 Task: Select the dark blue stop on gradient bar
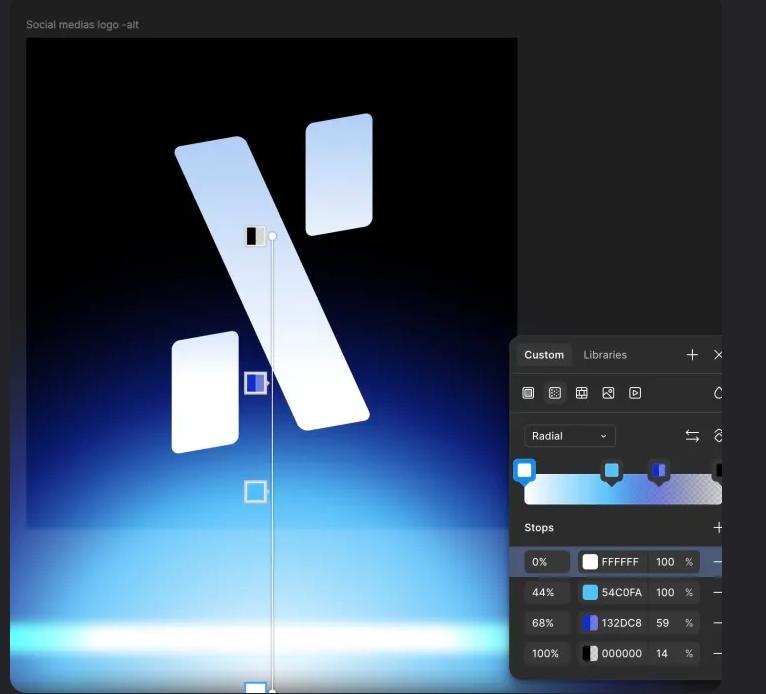[x=659, y=471]
